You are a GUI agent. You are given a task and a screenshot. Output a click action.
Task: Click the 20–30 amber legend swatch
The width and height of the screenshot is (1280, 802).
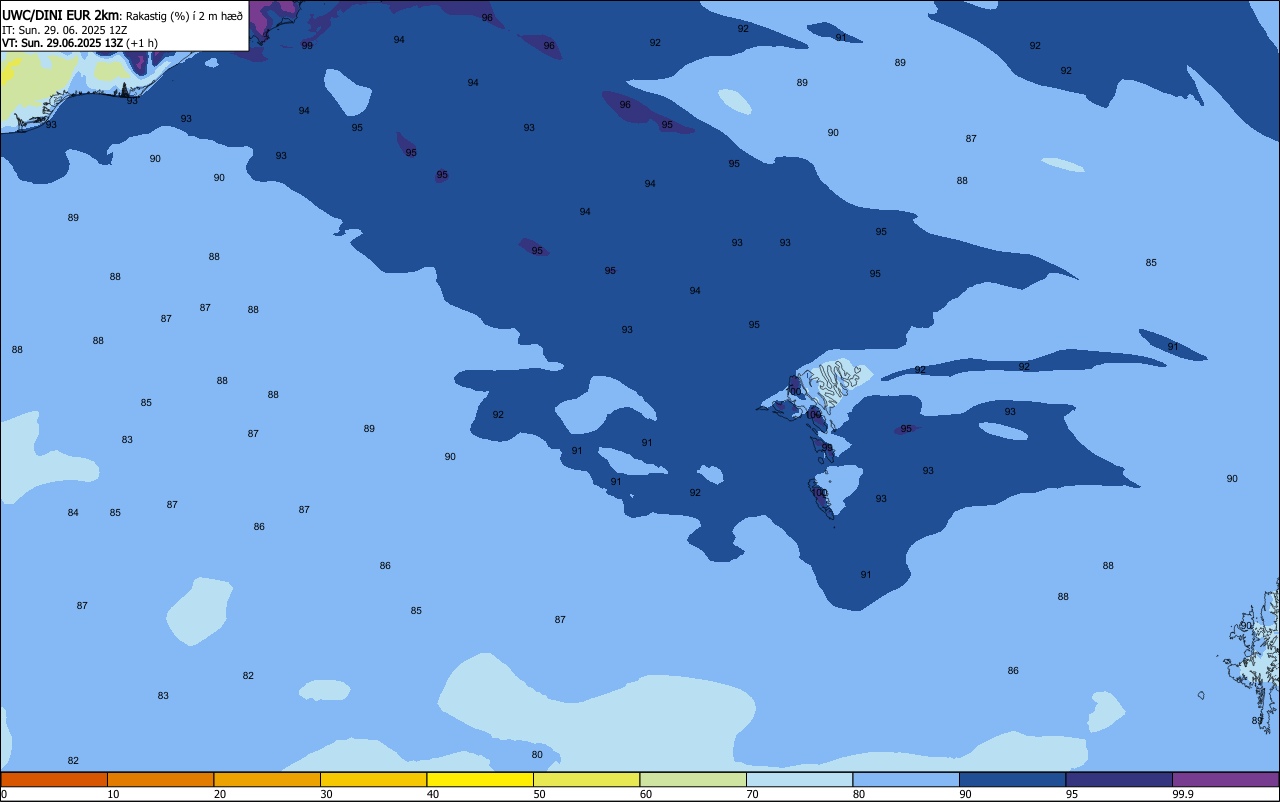click(267, 779)
